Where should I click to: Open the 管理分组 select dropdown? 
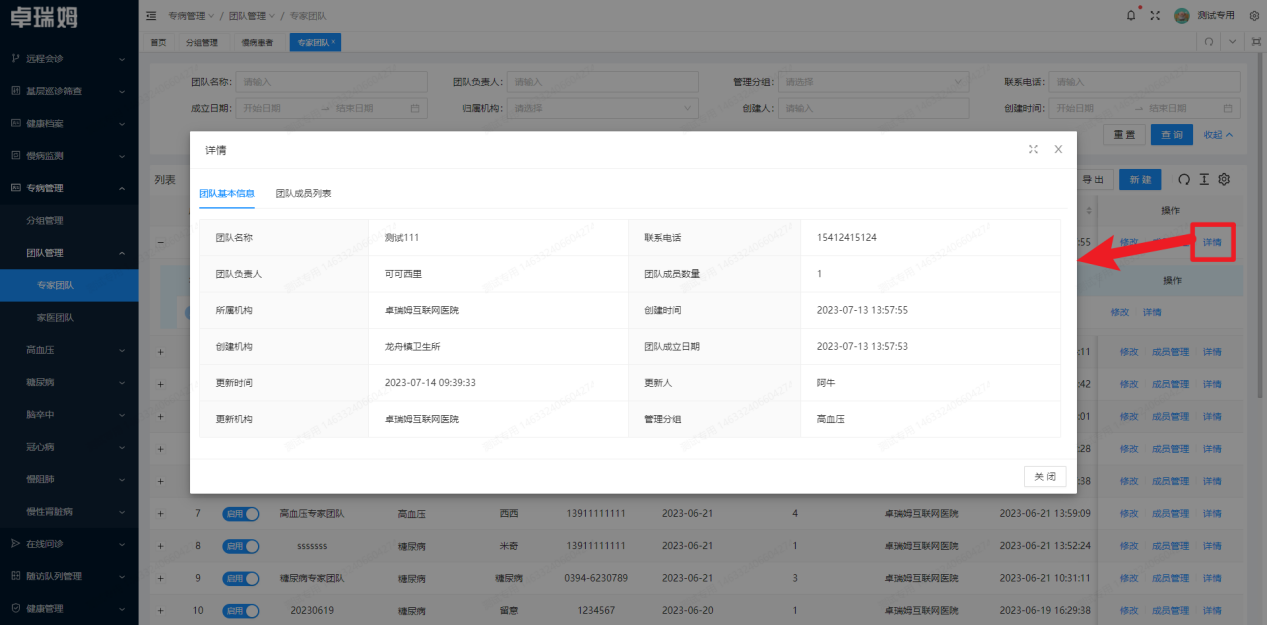tap(873, 82)
